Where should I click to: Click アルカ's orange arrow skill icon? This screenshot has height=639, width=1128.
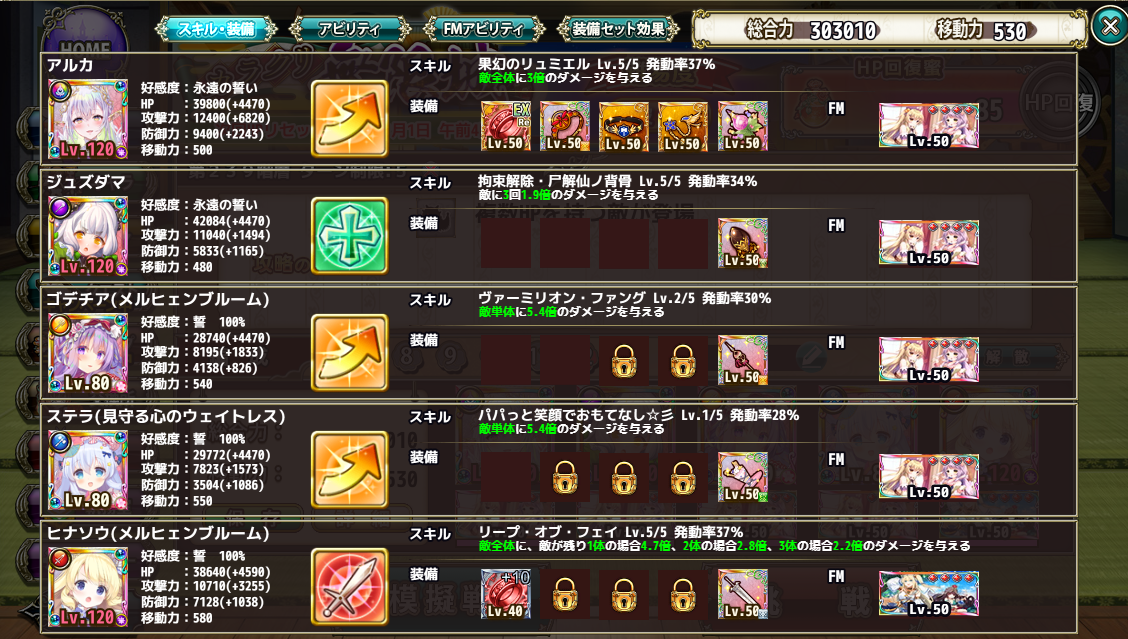tap(350, 119)
